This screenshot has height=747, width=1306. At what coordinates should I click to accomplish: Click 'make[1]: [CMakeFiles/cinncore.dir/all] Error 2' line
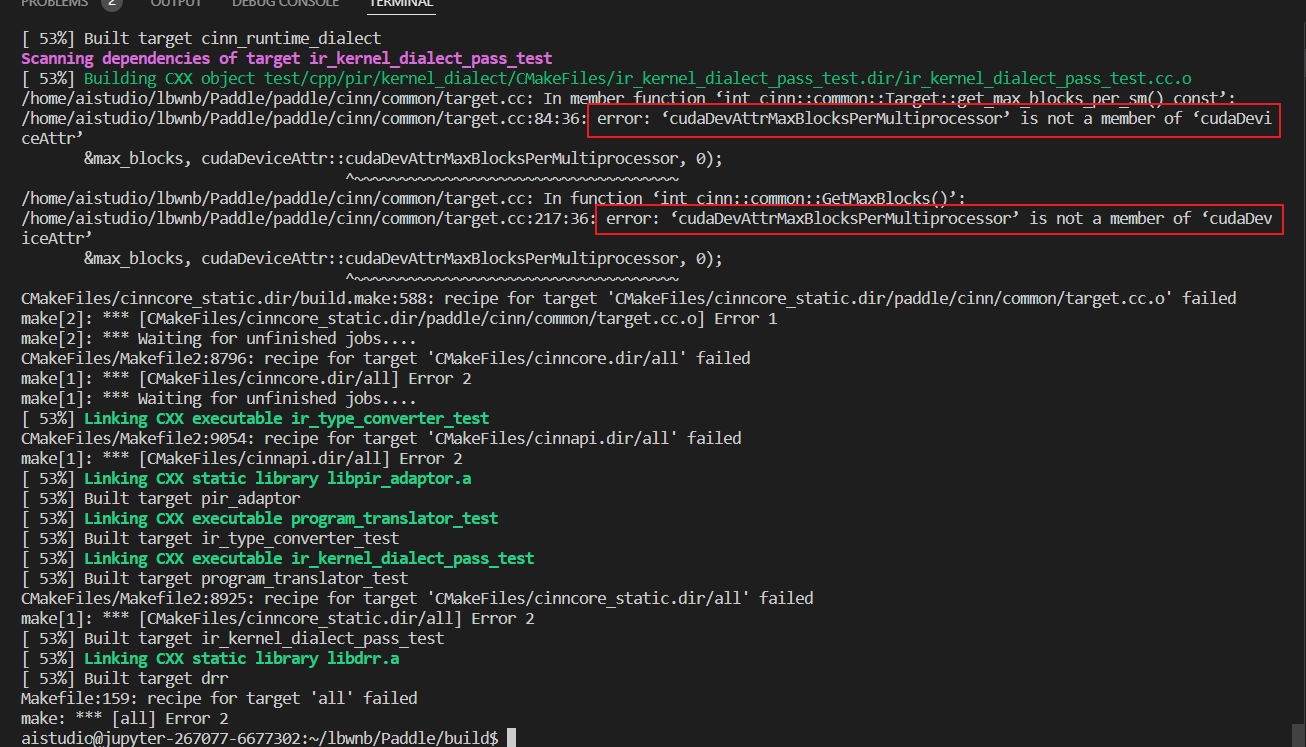click(x=246, y=379)
